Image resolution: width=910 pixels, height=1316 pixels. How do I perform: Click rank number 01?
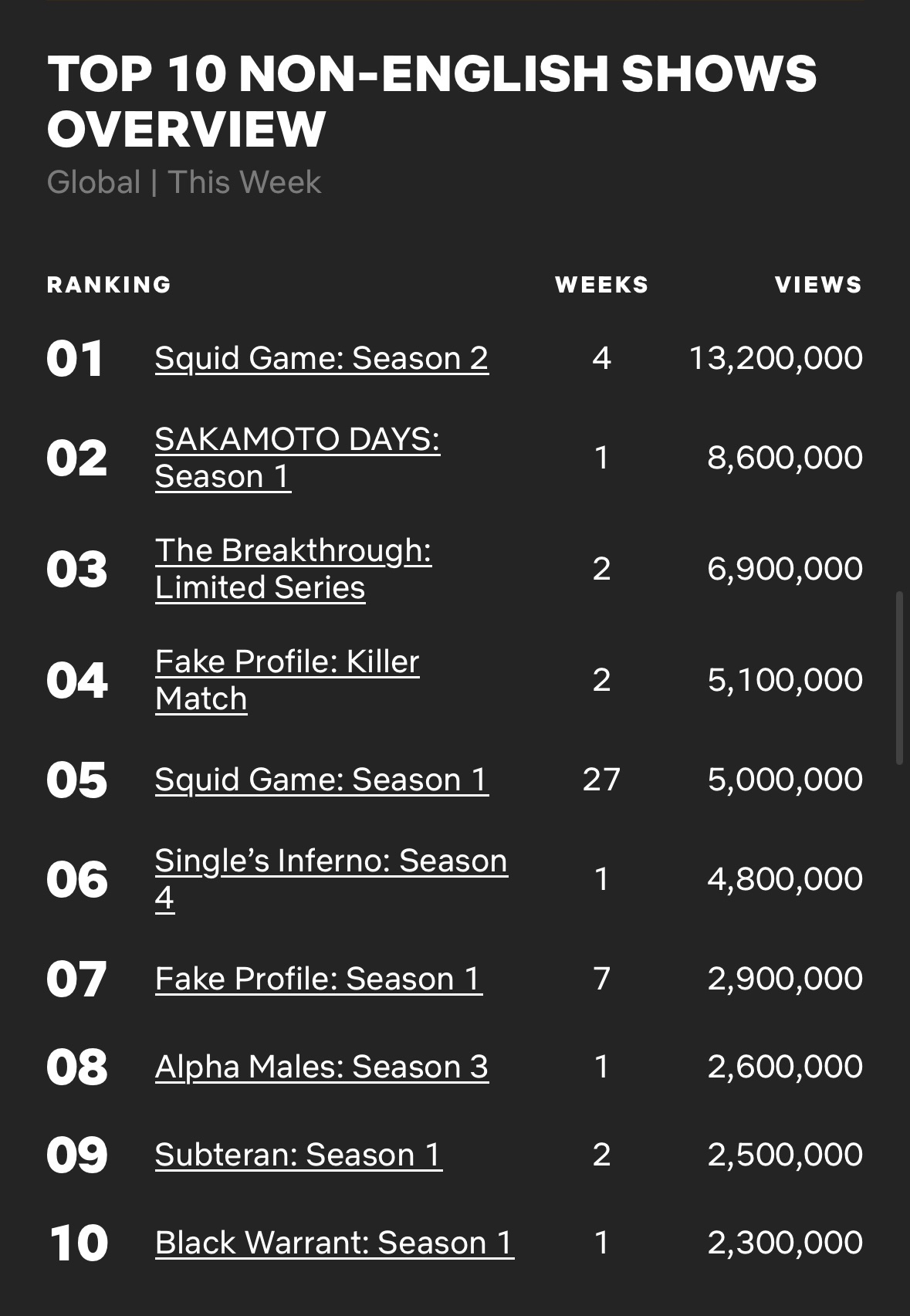pyautogui.click(x=75, y=359)
